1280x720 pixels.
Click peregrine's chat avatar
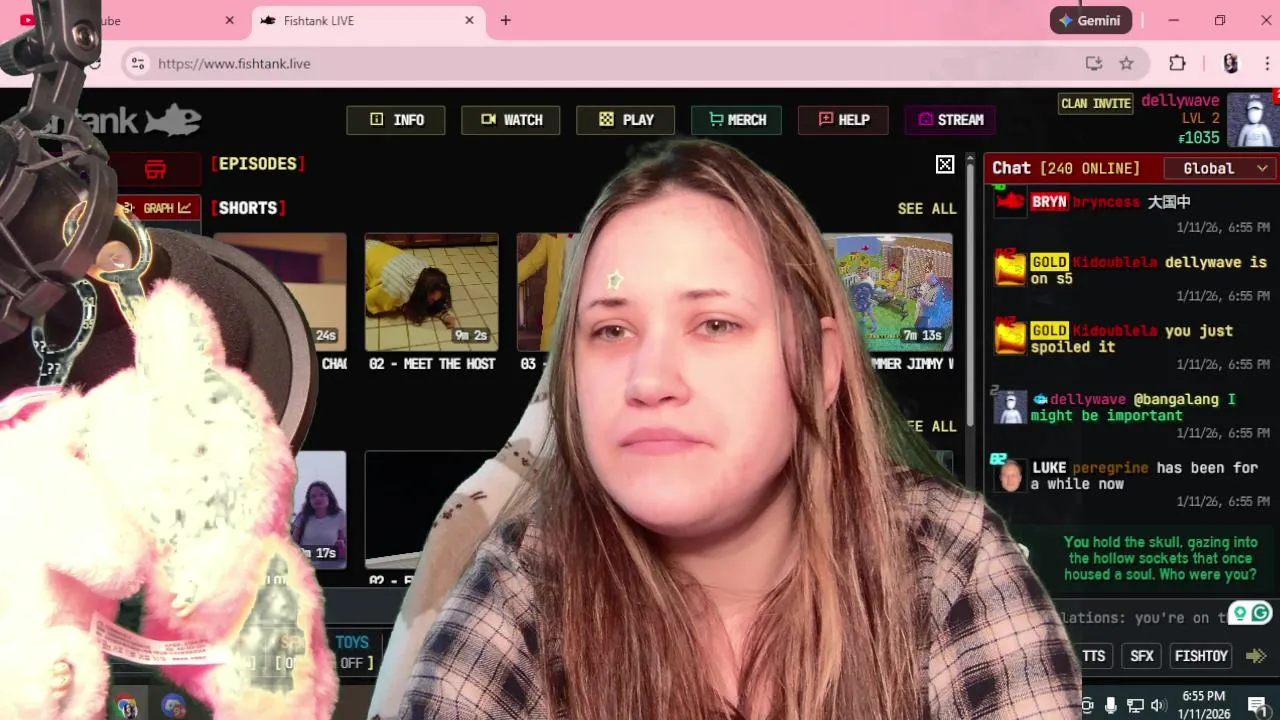pyautogui.click(x=1010, y=476)
